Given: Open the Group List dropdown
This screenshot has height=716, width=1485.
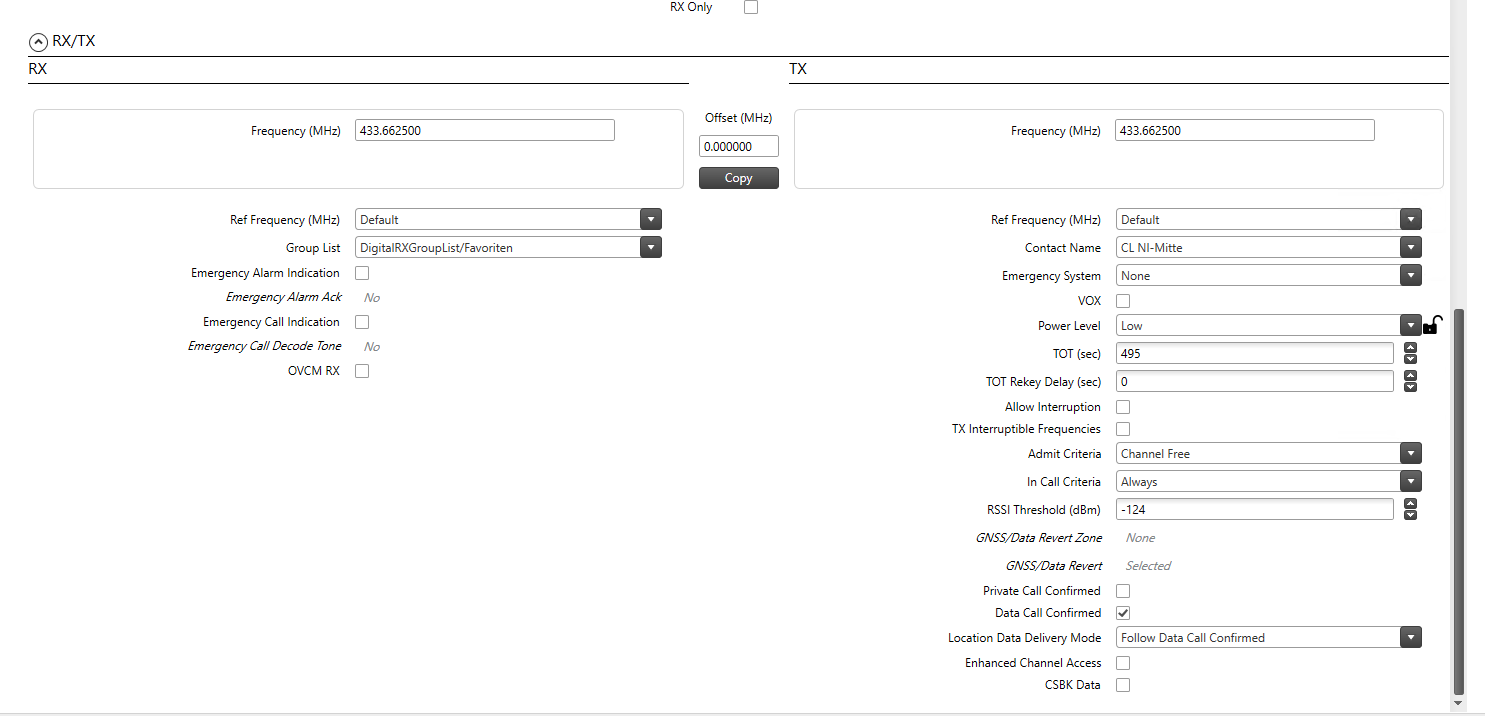Looking at the screenshot, I should (x=651, y=247).
